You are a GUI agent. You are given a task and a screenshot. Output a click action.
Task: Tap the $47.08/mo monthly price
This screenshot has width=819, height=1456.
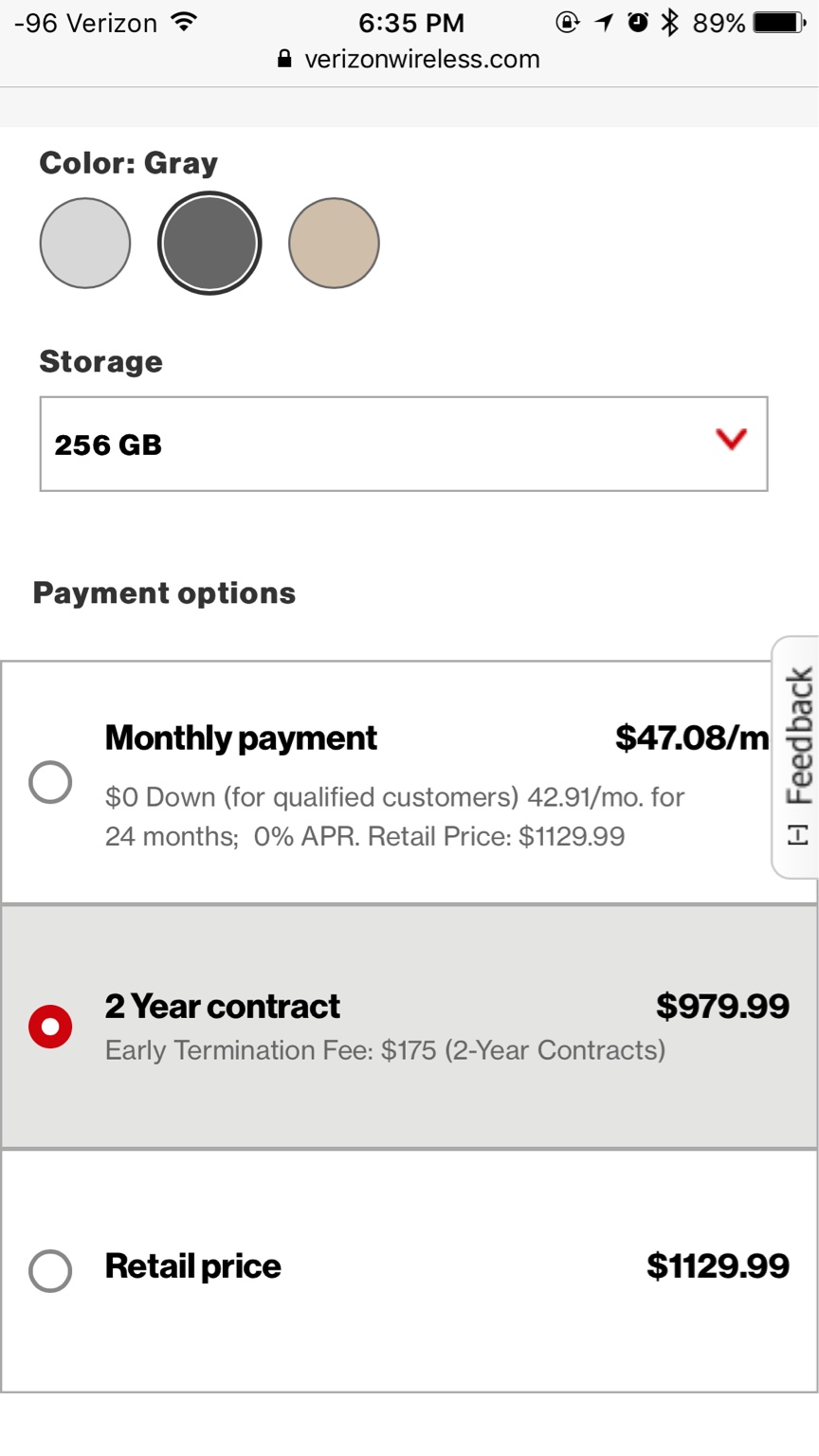tap(692, 737)
